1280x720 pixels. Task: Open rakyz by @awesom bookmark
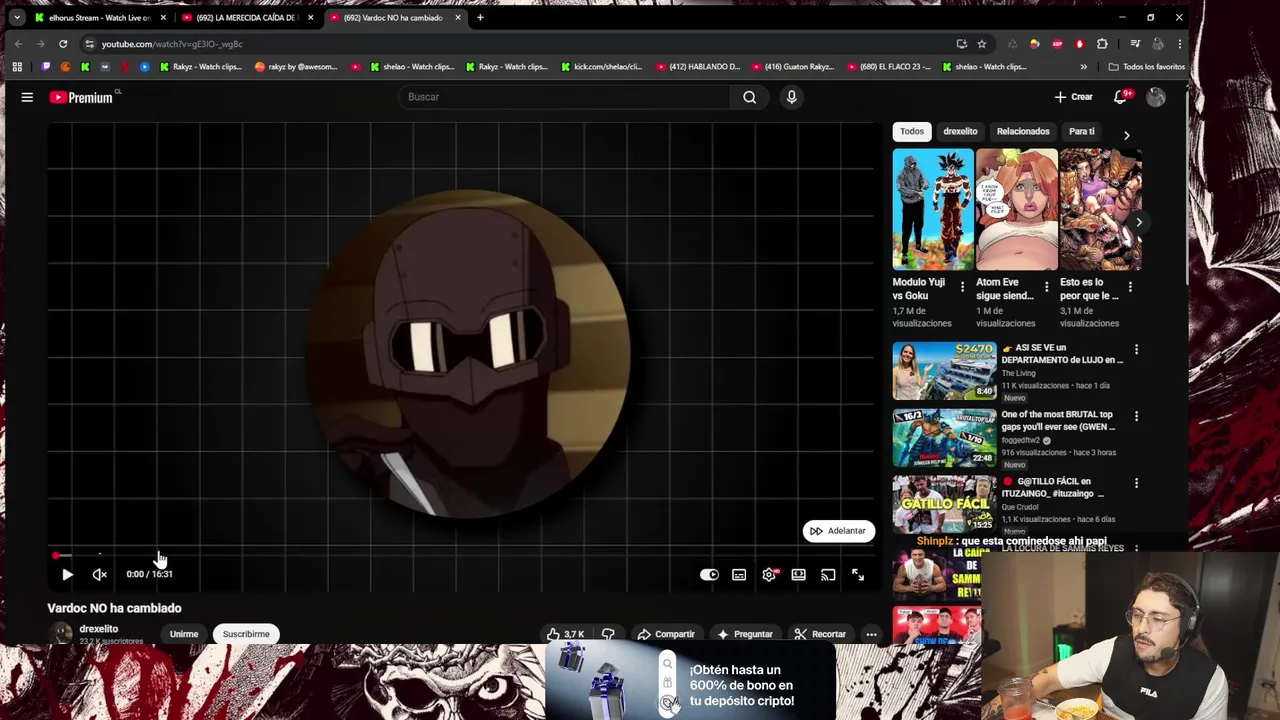[296, 67]
